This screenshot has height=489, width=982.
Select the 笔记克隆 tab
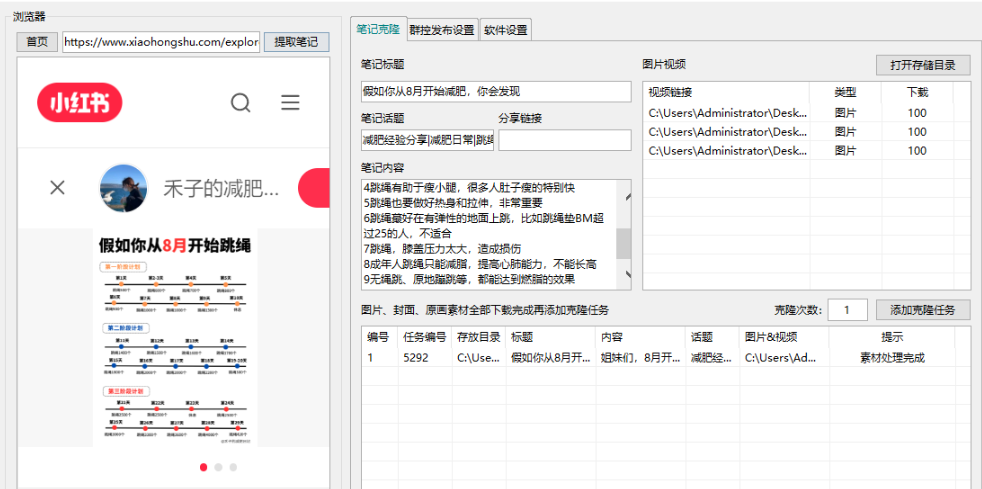(378, 29)
